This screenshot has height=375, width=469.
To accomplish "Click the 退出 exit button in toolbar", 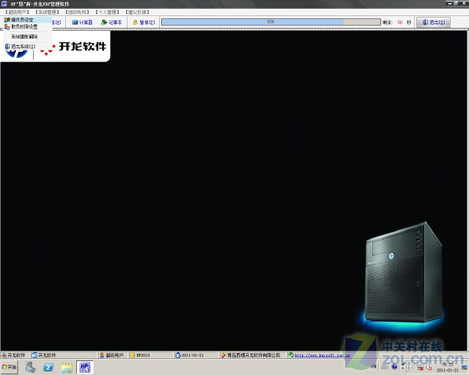I will 434,22.
